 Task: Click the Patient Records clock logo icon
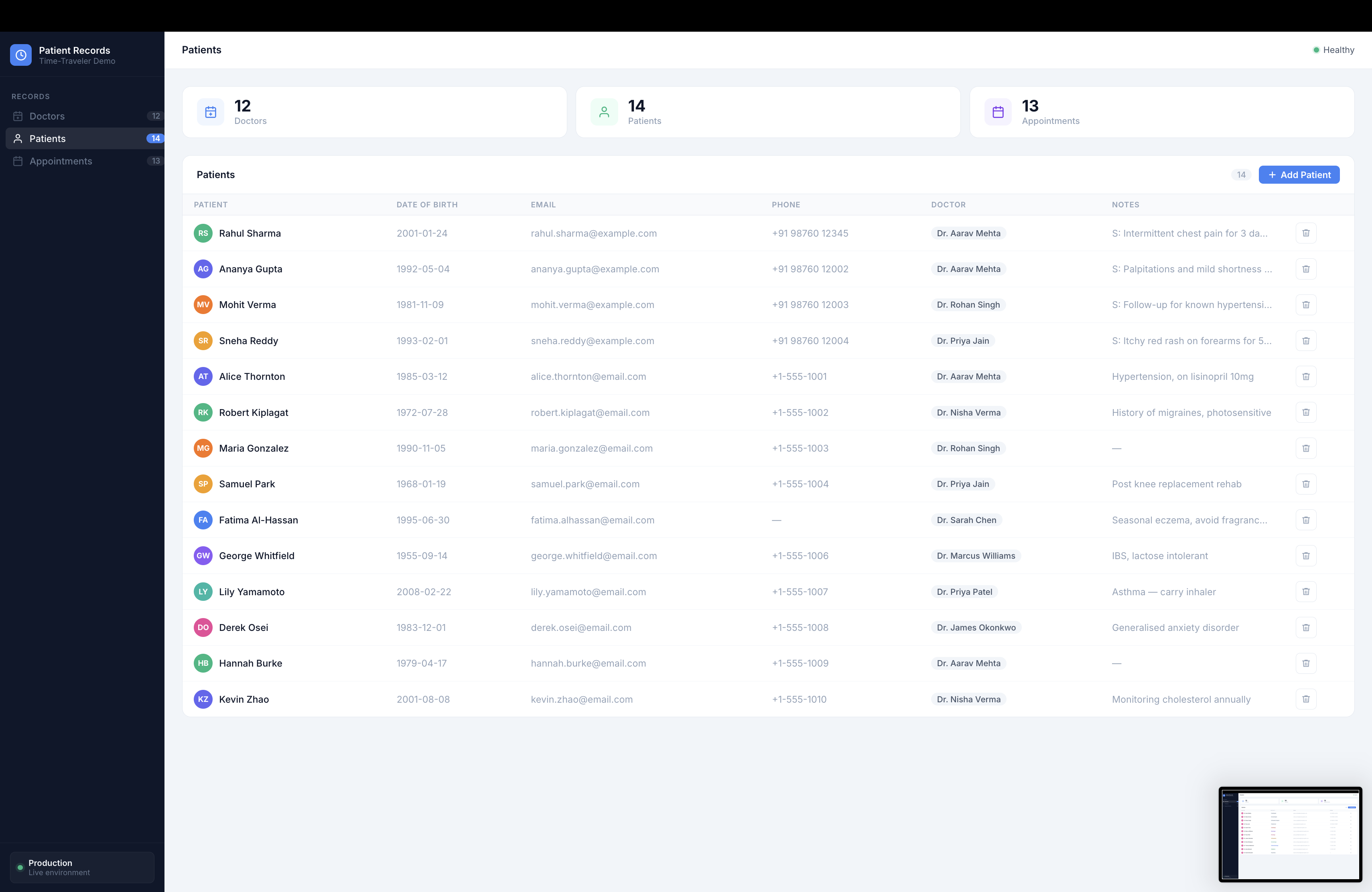coord(21,55)
